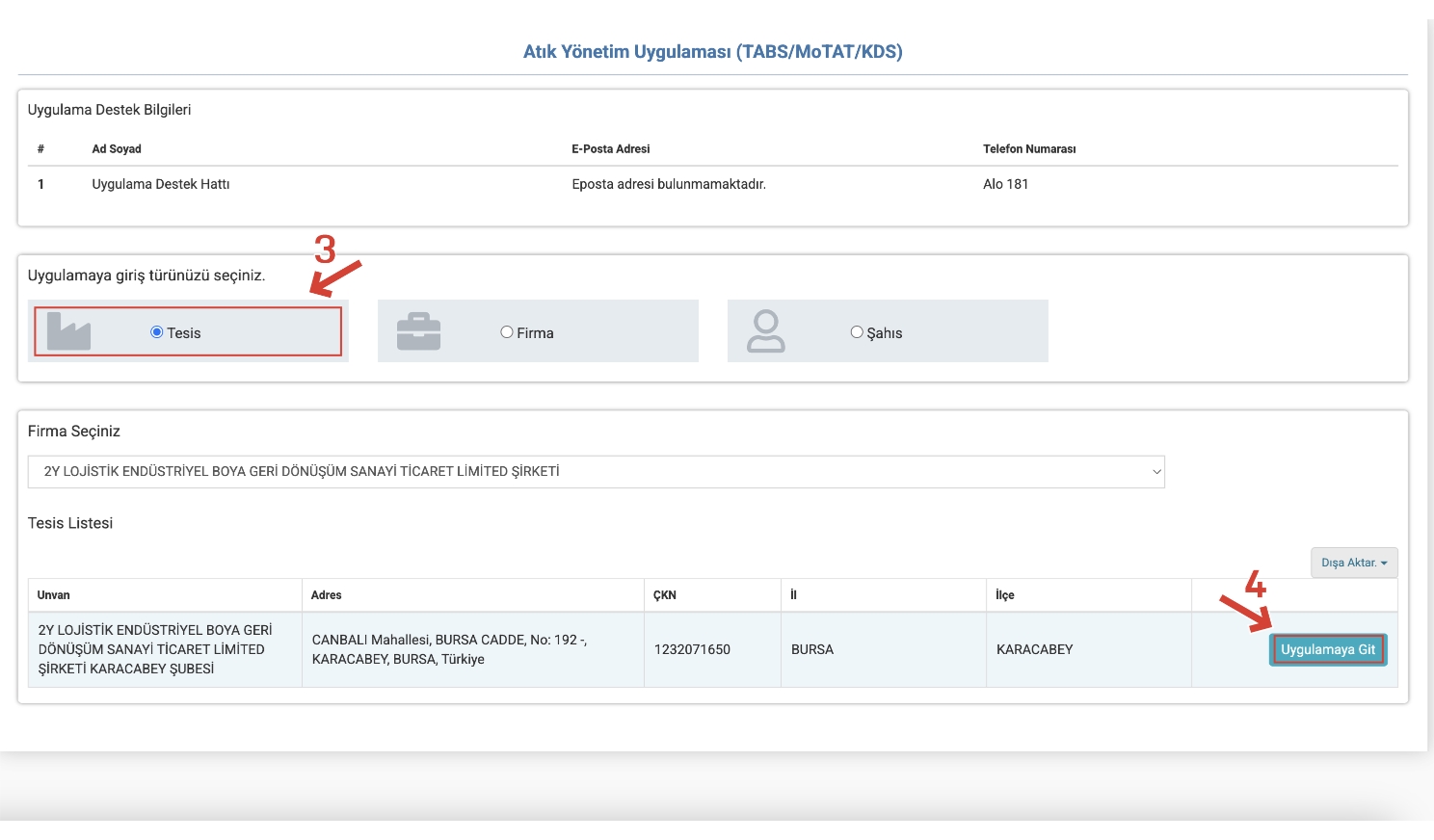Click the KARACABEY district cell
The image size is (1434, 840).
(x=1034, y=649)
